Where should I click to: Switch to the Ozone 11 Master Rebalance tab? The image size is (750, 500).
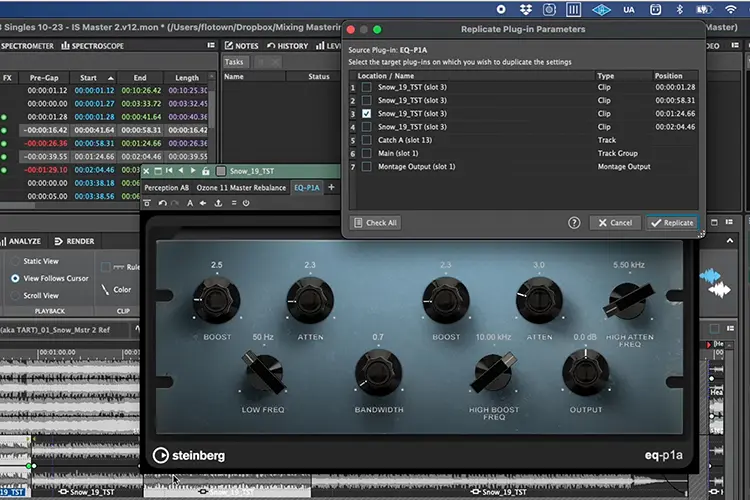(241, 188)
